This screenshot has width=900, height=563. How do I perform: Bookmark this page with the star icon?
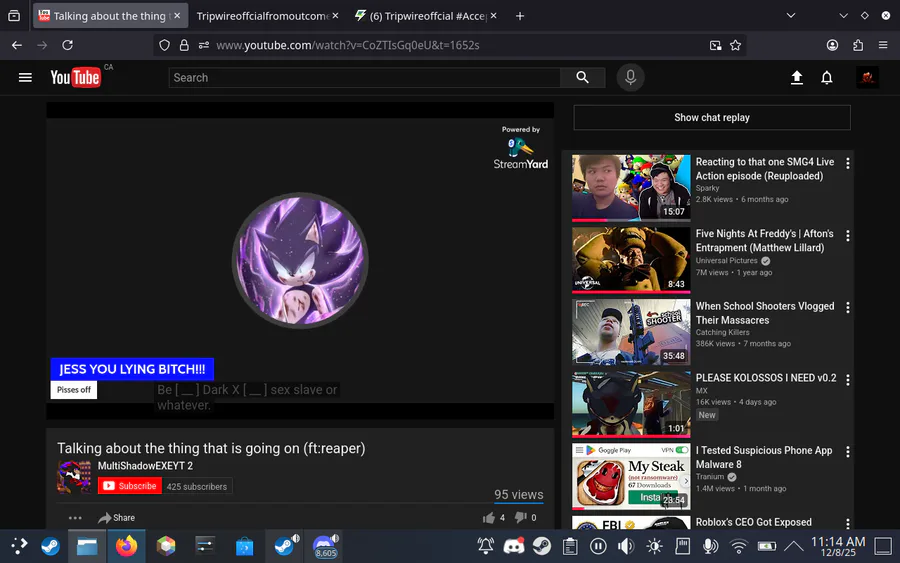(x=735, y=45)
